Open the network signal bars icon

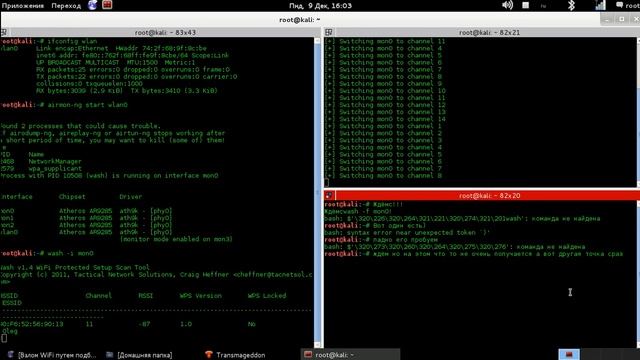coord(600,5)
